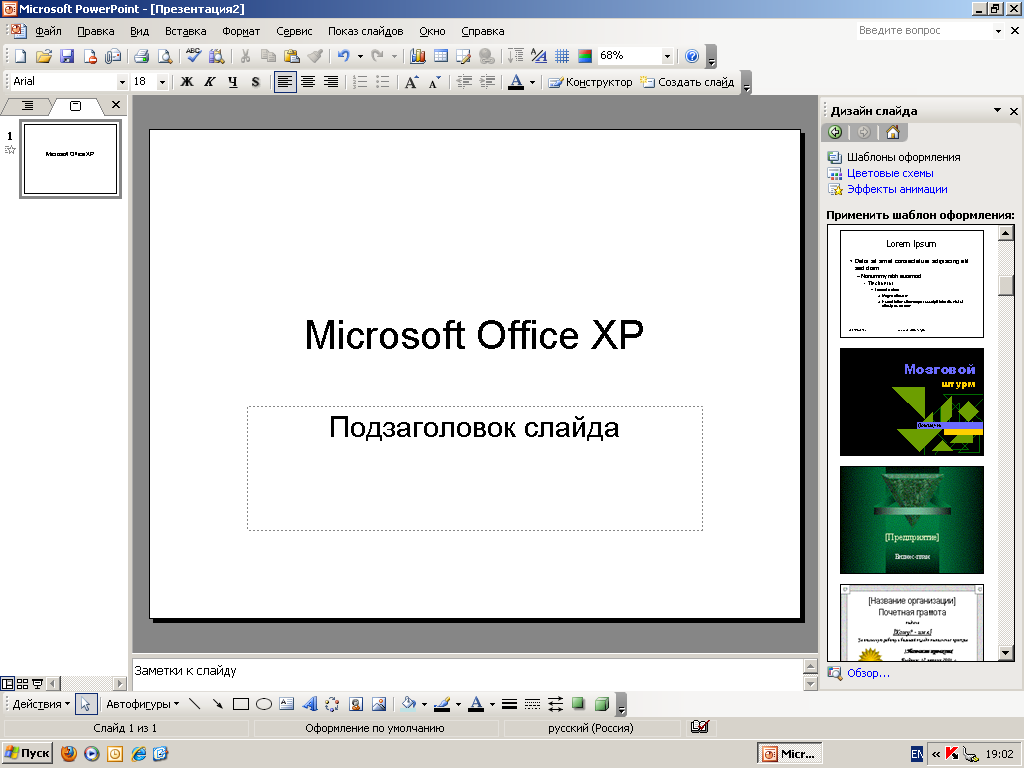Open the Правка menu
The width and height of the screenshot is (1024, 768).
click(95, 31)
